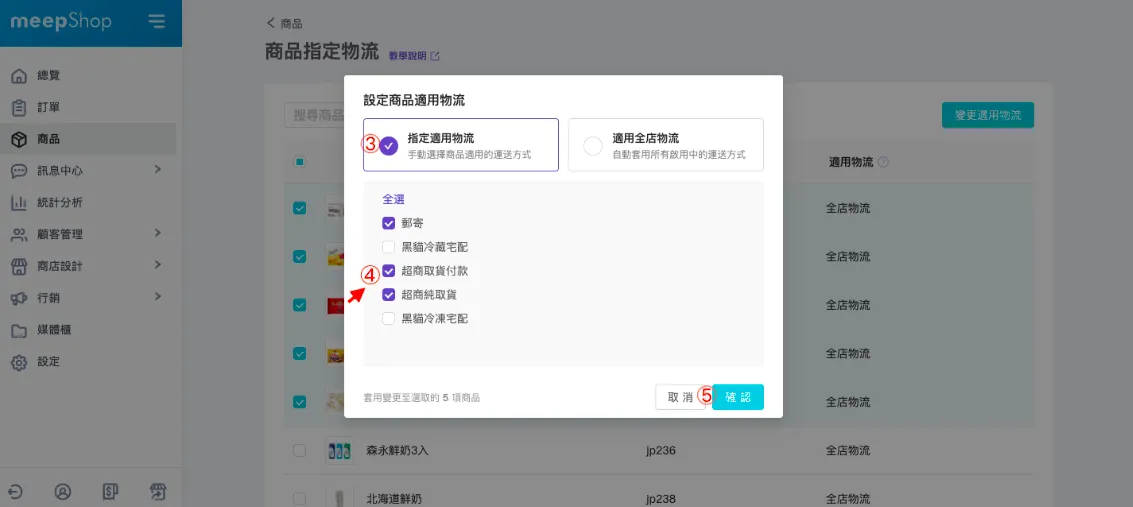1133x507 pixels.
Task: Click the people icon beside 顧客管理
Action: point(20,235)
